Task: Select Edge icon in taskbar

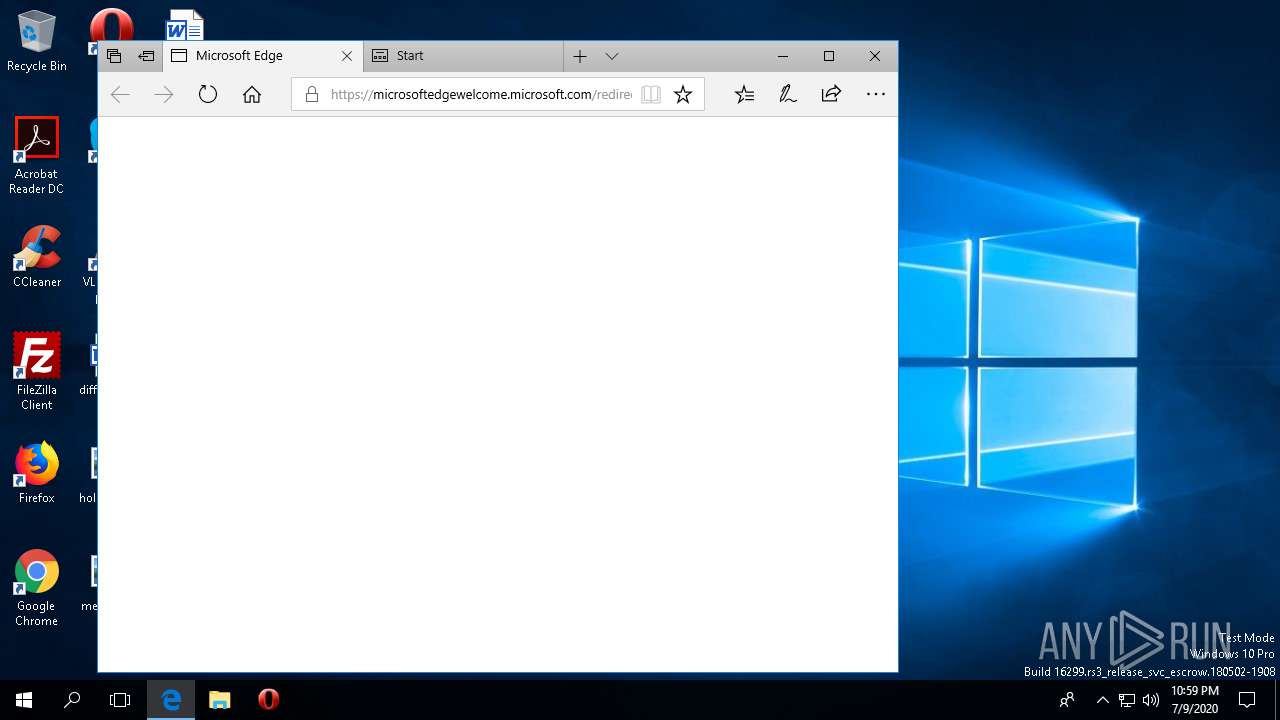Action: tap(171, 700)
